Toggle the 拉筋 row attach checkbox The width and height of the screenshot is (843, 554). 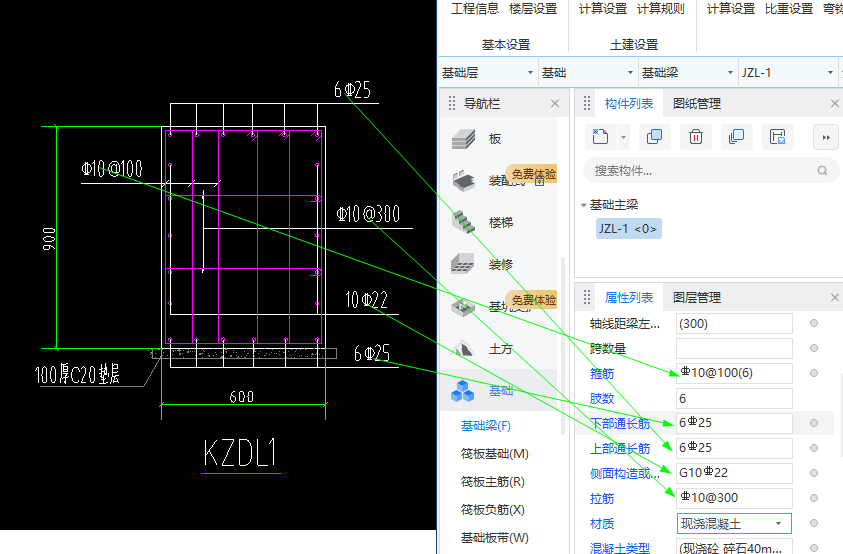813,498
